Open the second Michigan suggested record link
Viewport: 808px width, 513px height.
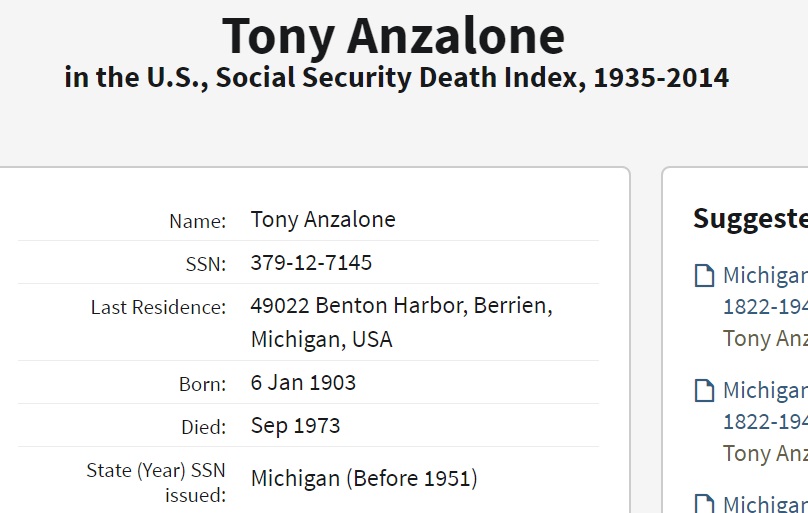pos(765,390)
